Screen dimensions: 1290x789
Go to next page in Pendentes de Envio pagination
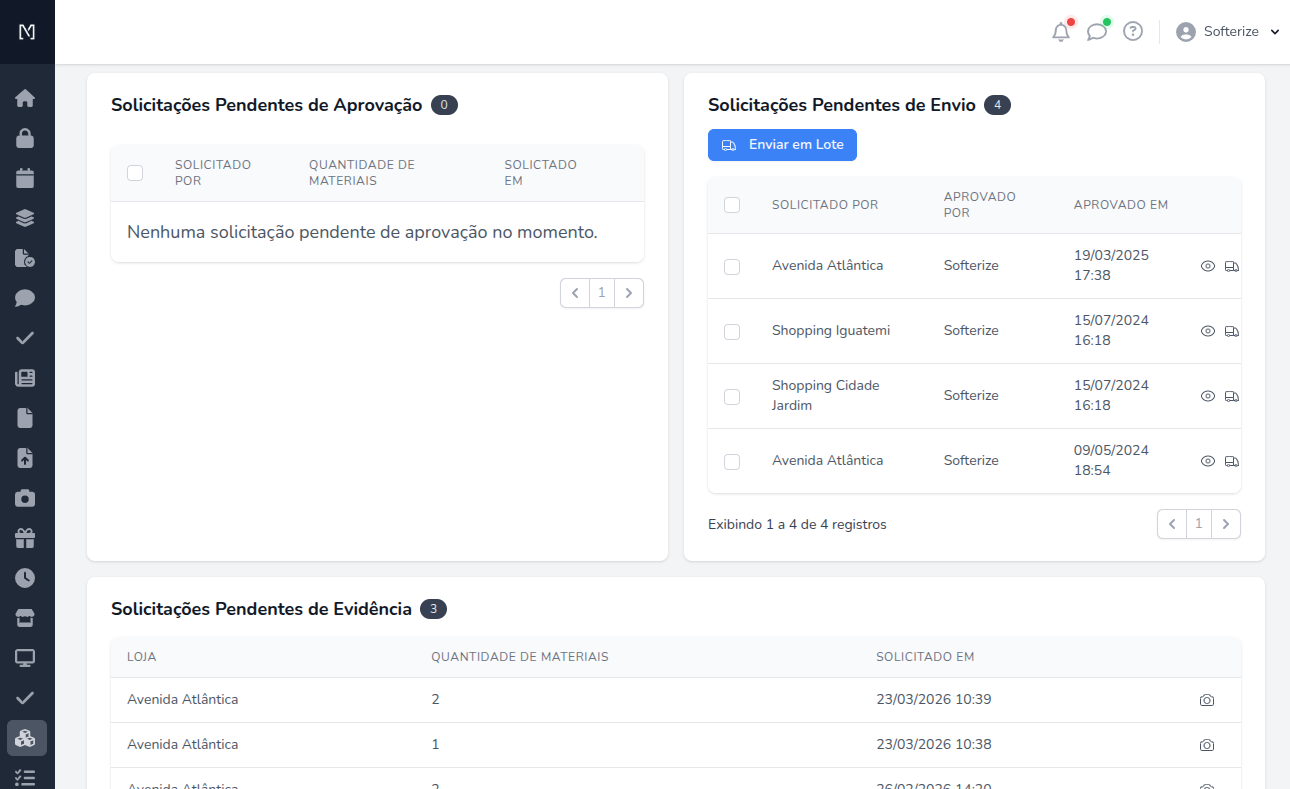[x=1226, y=523]
